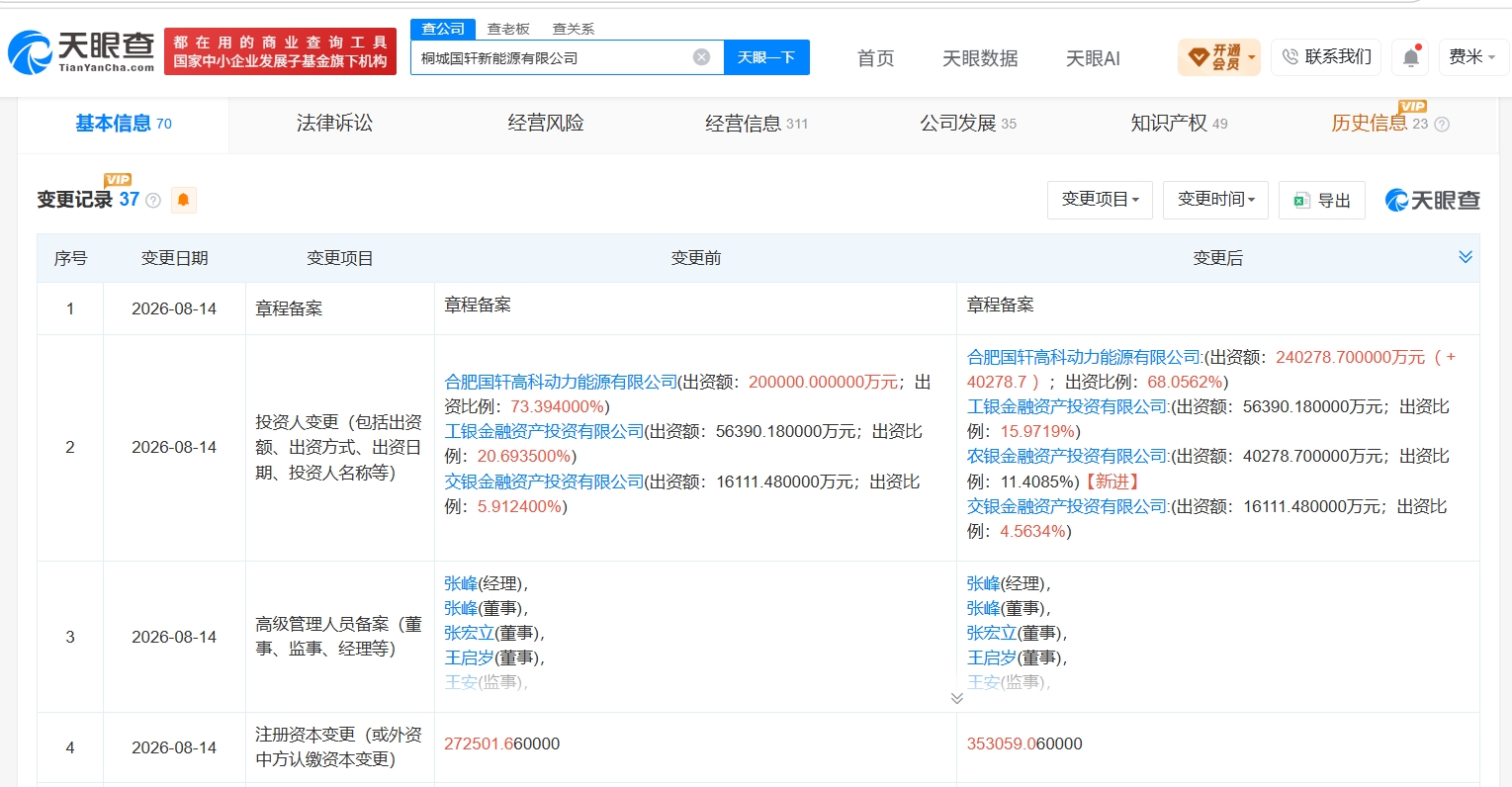The image size is (1512, 787).
Task: Click the help icon next to 变更记录 37
Action: coord(153,201)
